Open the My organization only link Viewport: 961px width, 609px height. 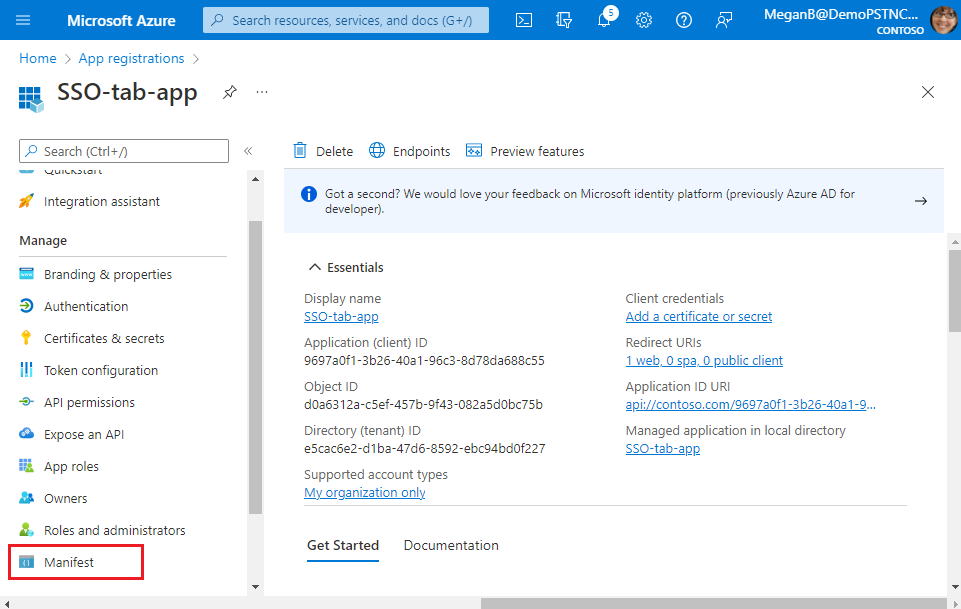364,492
